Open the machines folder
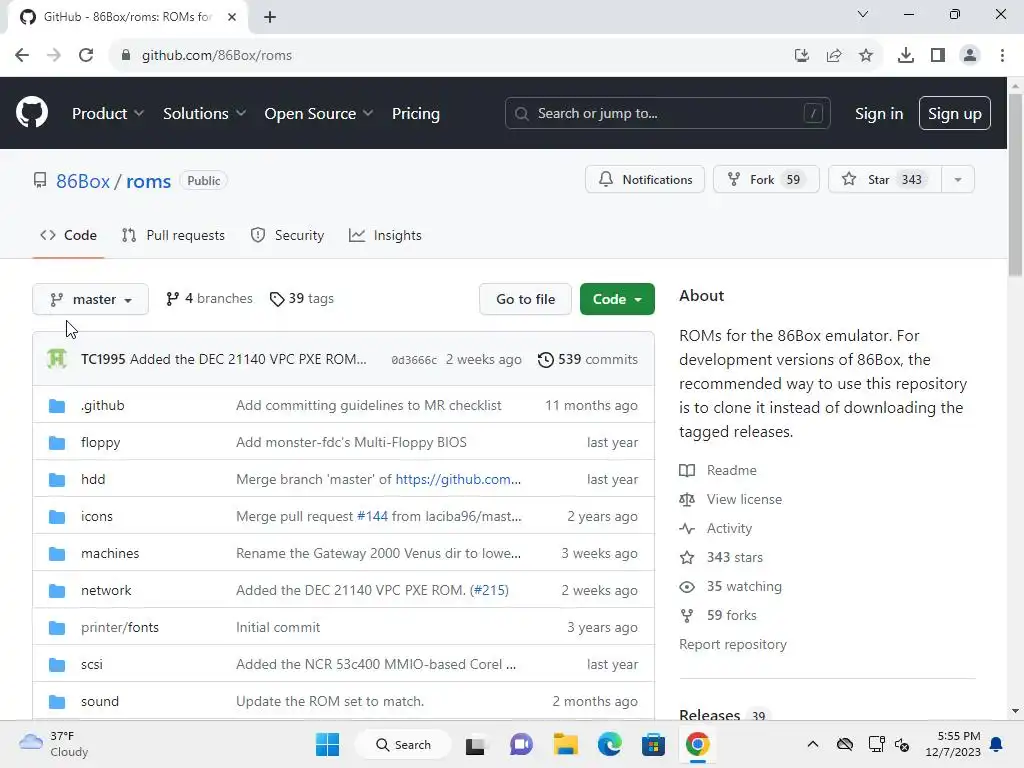 click(x=110, y=553)
